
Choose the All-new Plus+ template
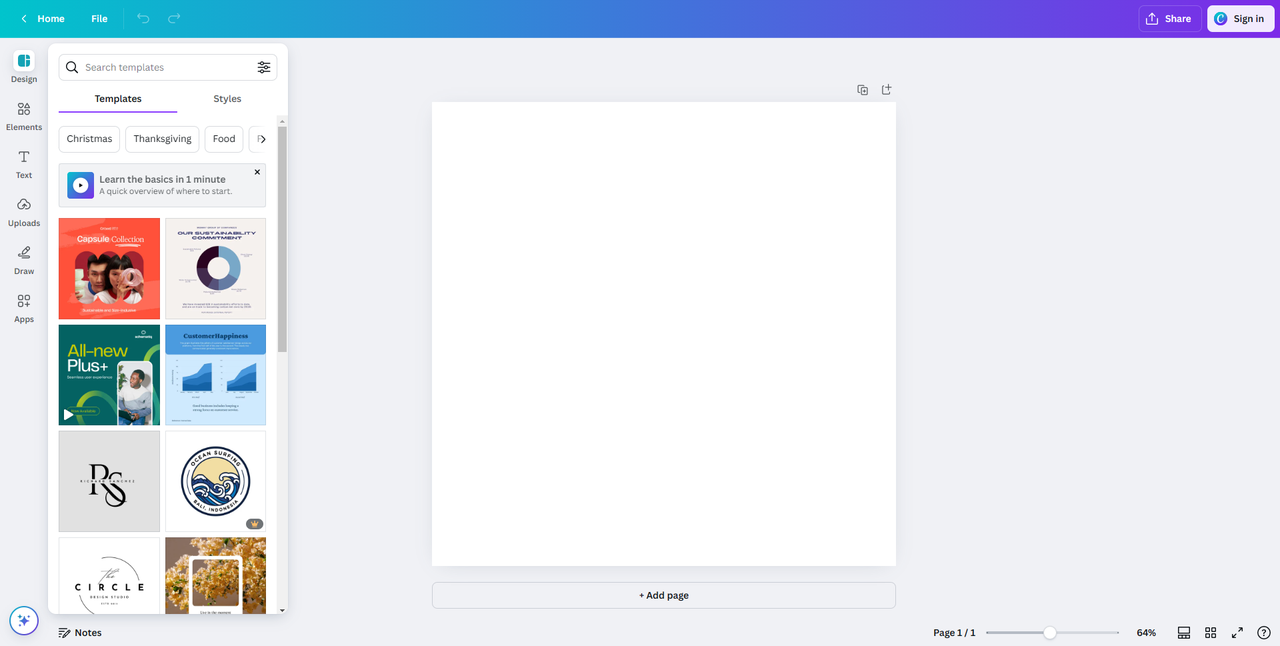point(109,375)
